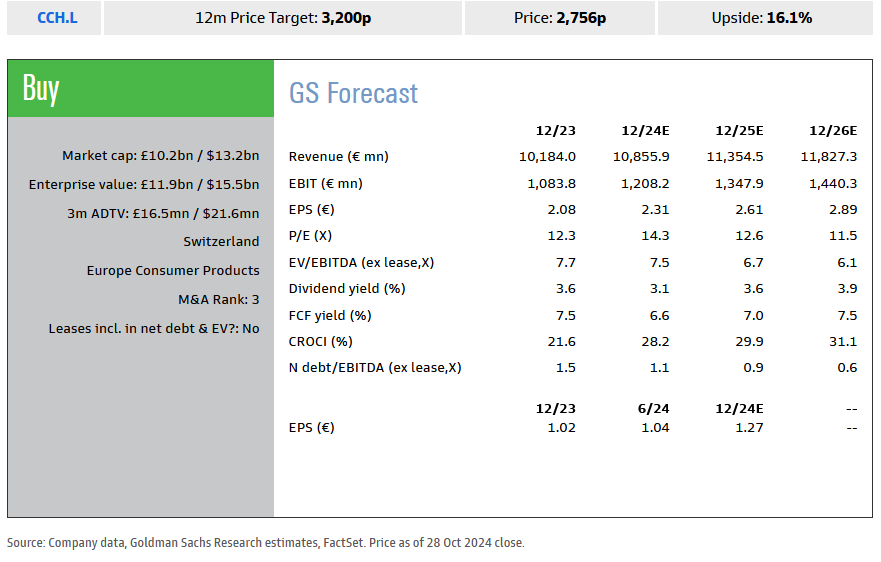Select the CROCI (%) row label

(320, 342)
